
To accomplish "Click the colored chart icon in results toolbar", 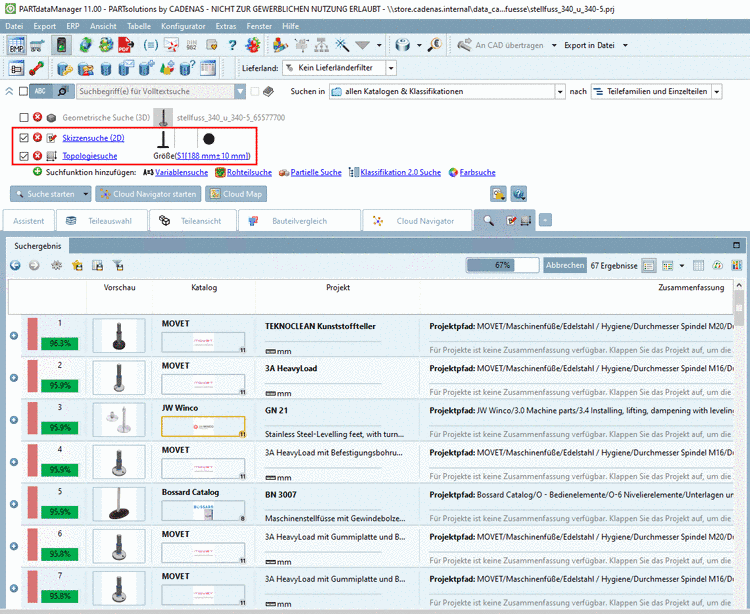I will [x=737, y=265].
